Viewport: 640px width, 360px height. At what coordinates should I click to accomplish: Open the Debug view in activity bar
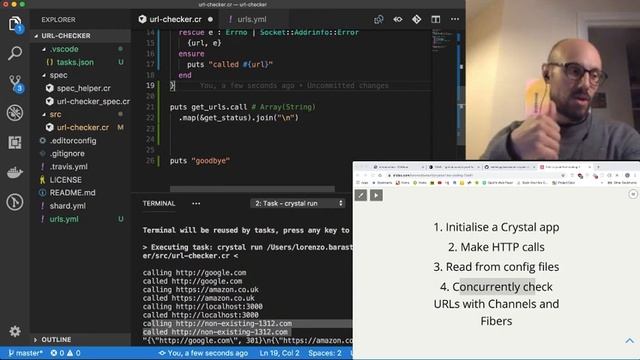15,113
